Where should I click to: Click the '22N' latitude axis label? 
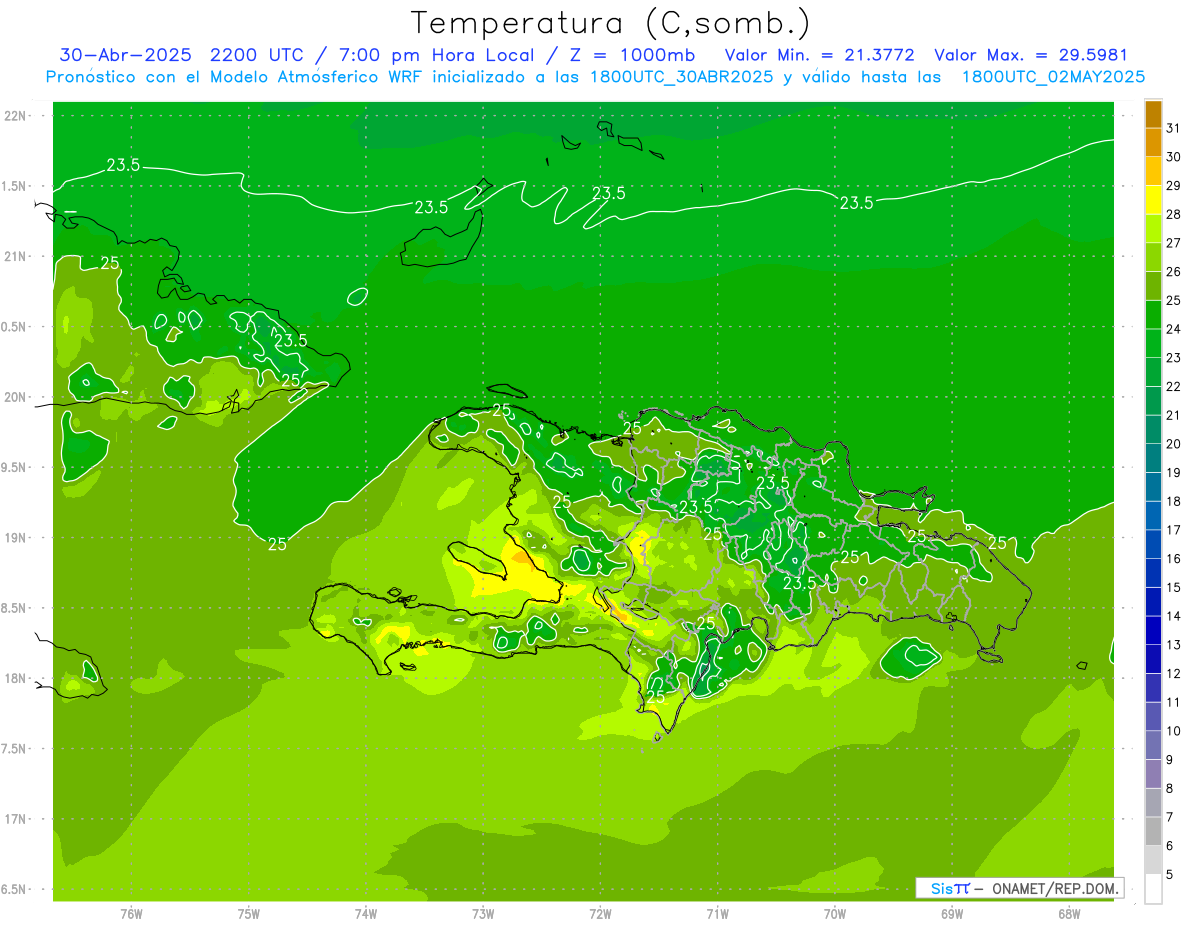pyautogui.click(x=16, y=116)
